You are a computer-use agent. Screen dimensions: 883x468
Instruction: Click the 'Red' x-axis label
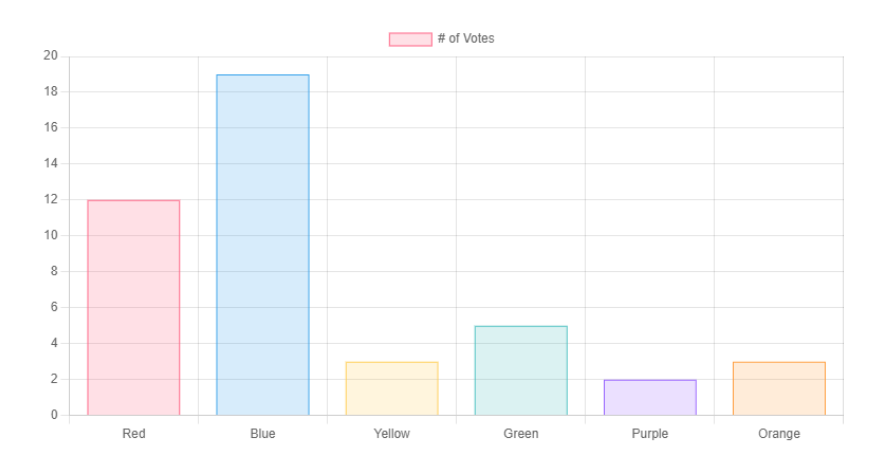[134, 434]
